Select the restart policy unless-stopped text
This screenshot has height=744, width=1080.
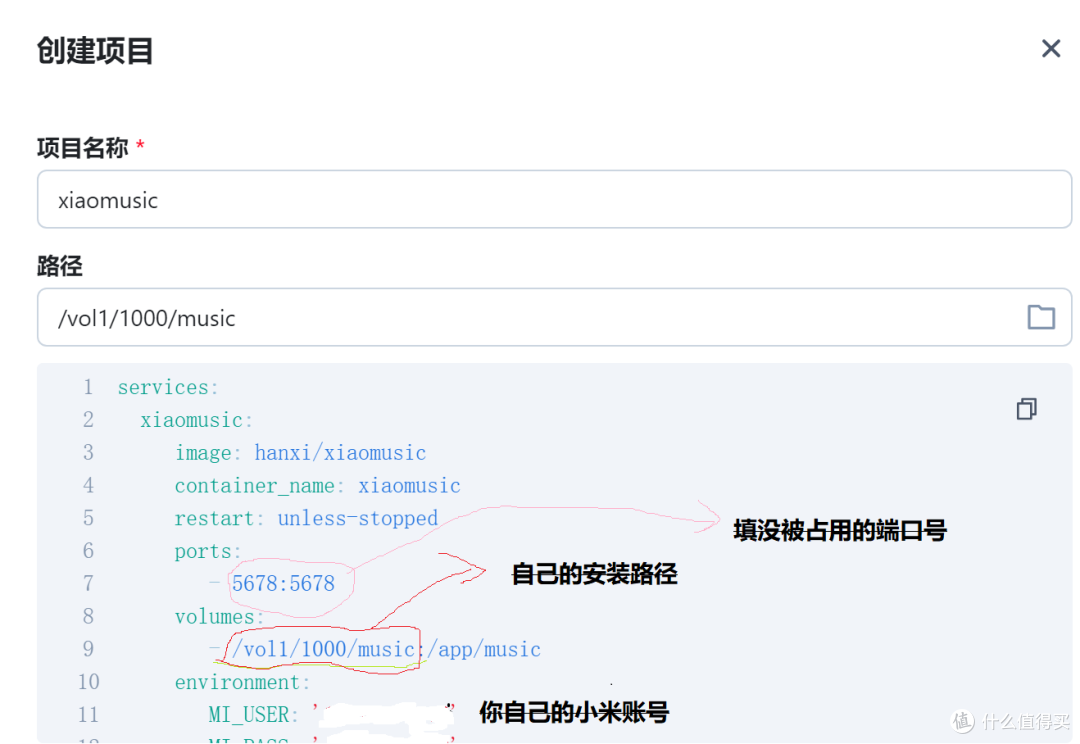(x=357, y=518)
